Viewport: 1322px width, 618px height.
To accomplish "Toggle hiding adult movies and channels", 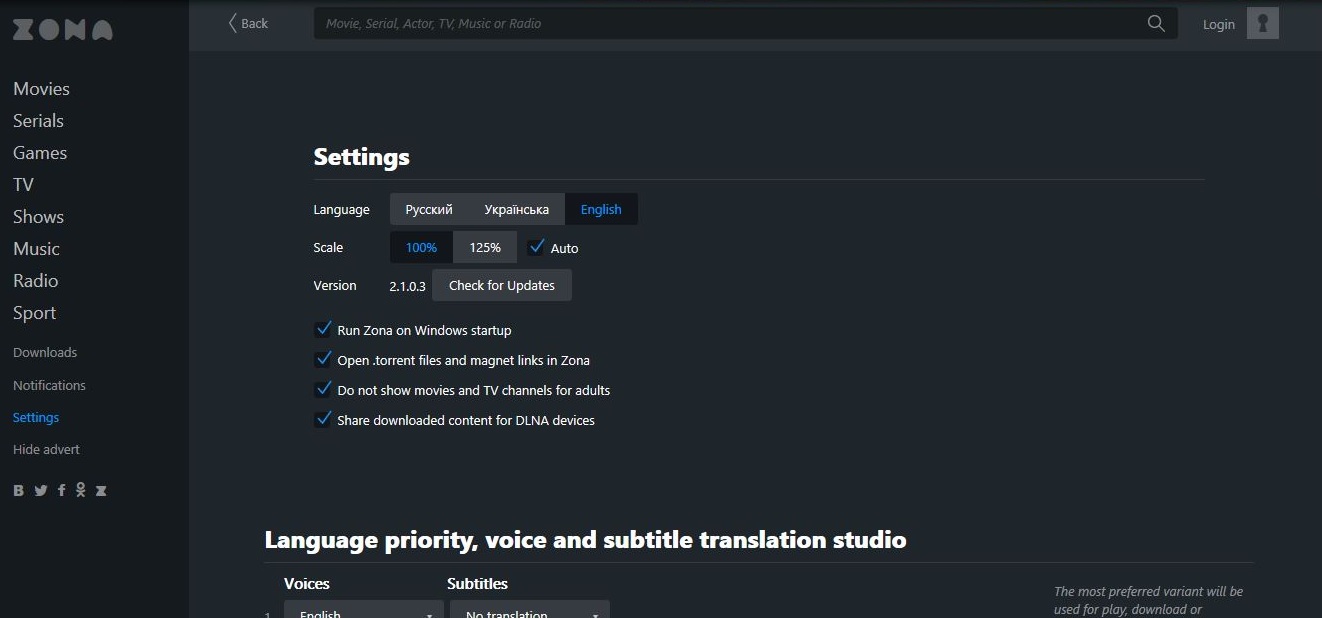I will coord(323,389).
